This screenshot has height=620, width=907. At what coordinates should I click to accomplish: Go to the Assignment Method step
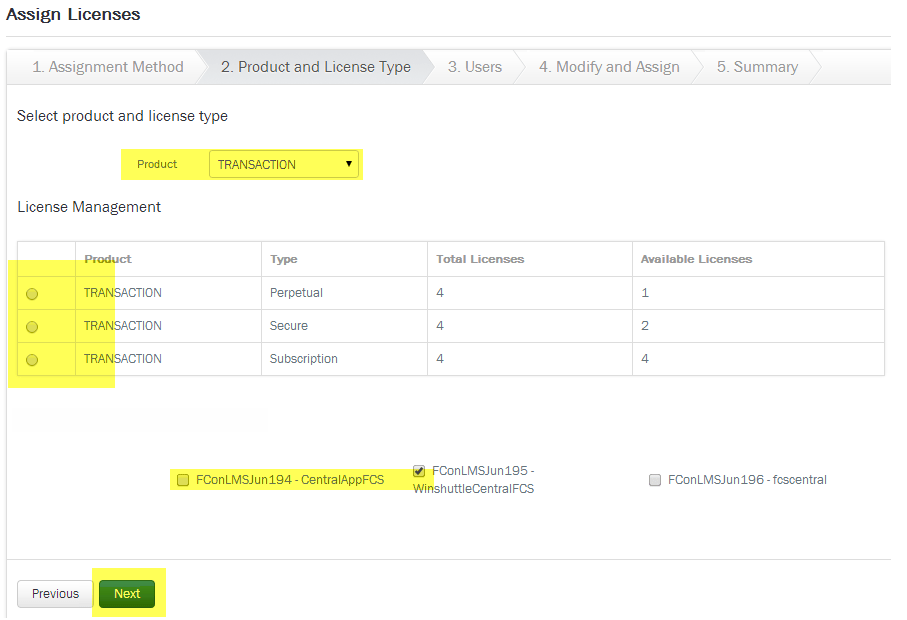click(107, 66)
